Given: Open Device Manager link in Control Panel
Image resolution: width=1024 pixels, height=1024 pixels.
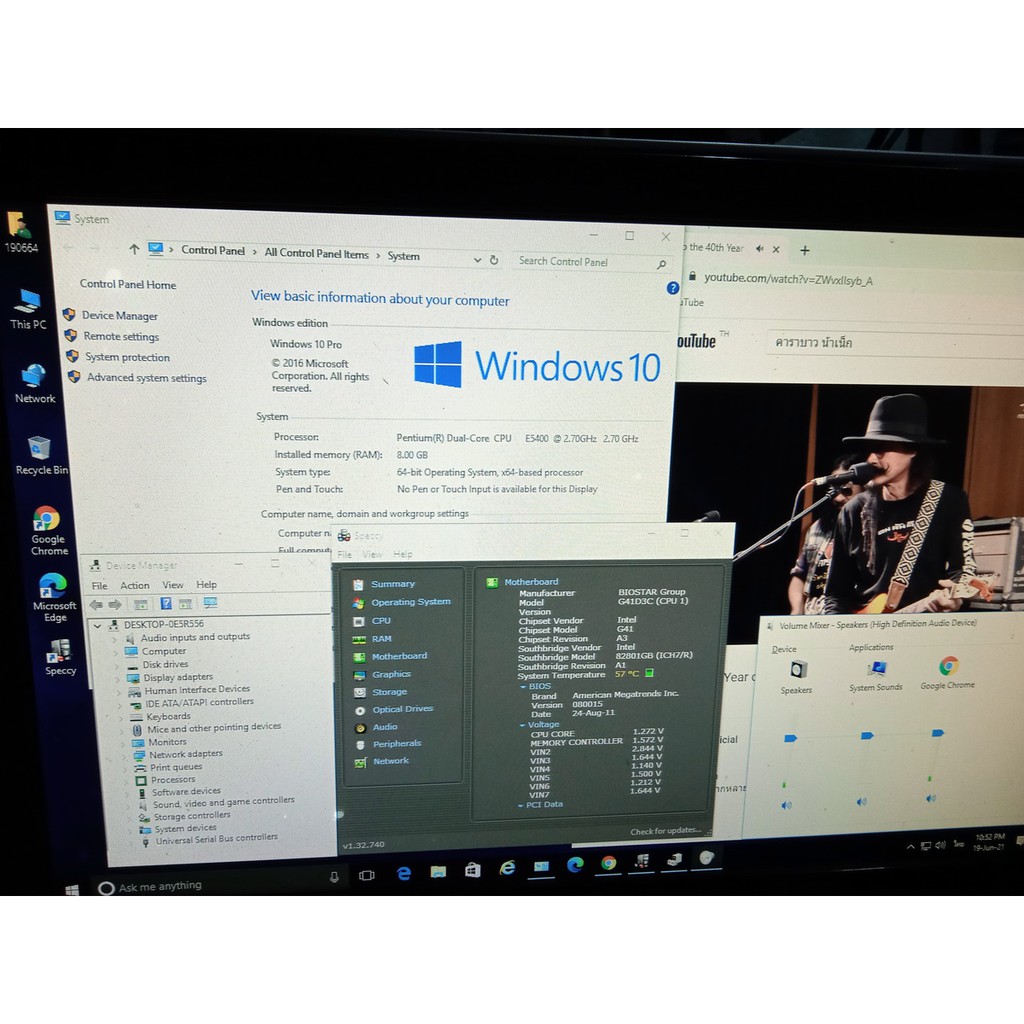Looking at the screenshot, I should (119, 316).
